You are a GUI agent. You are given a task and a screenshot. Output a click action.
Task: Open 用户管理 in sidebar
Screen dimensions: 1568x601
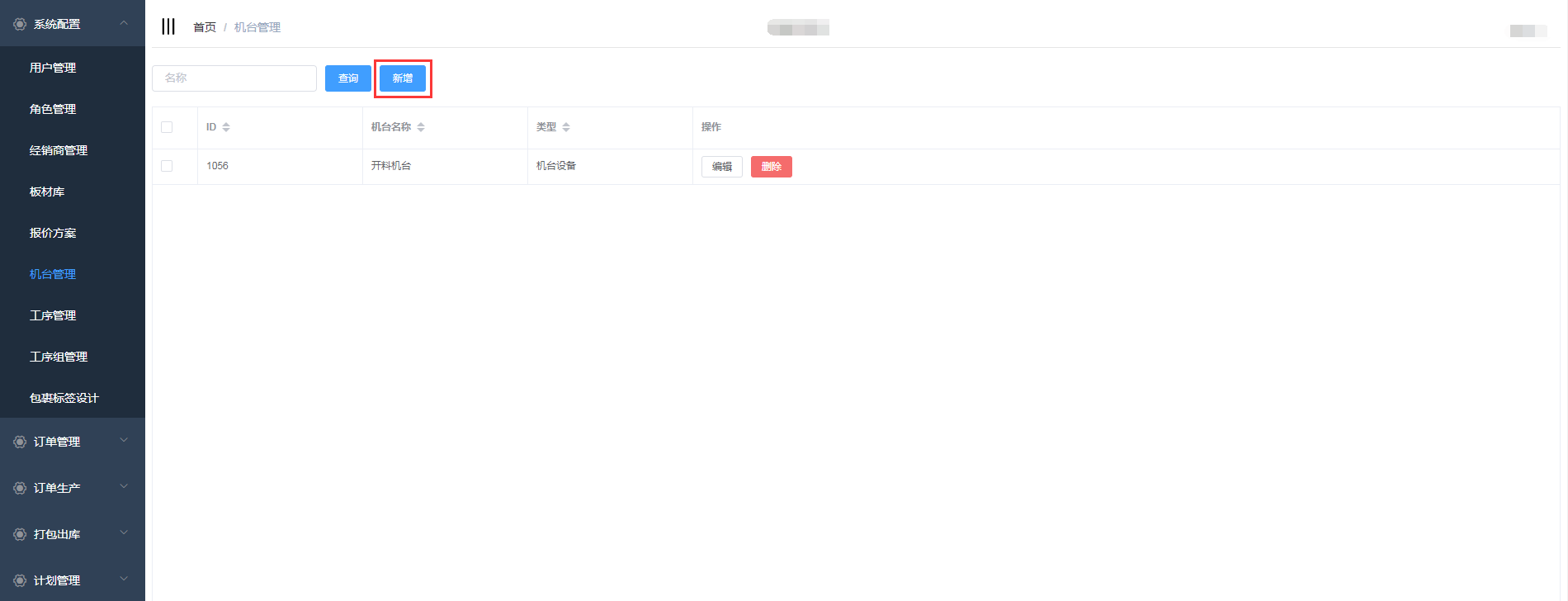pos(53,68)
